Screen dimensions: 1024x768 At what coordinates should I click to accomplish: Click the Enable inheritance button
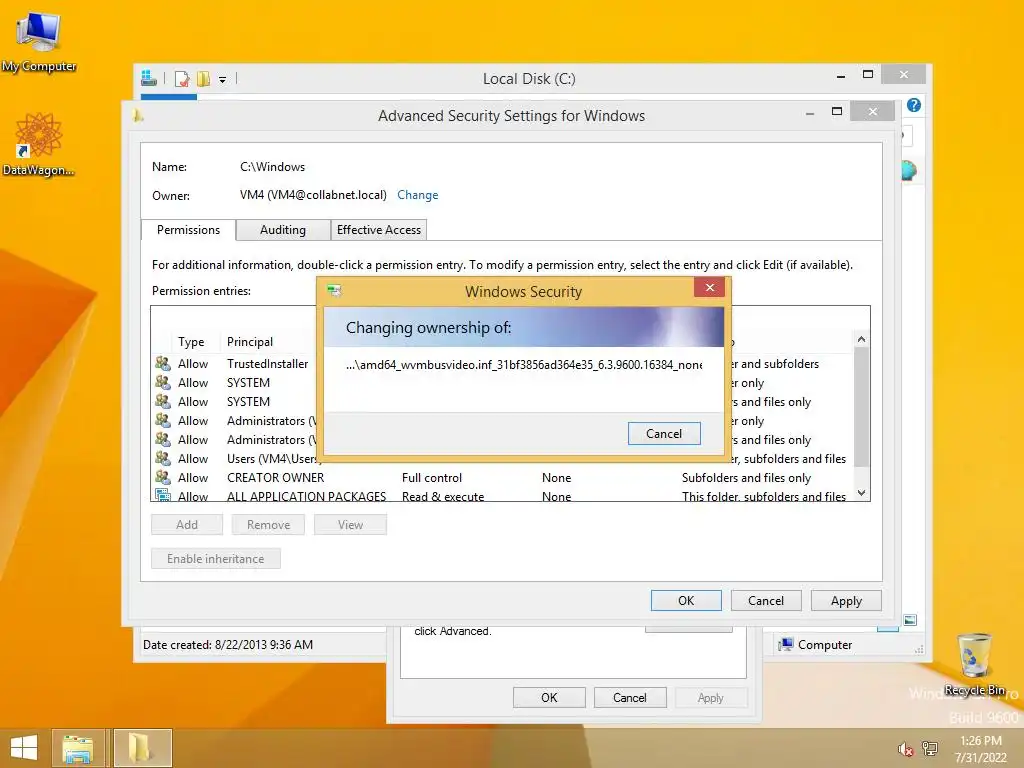click(216, 559)
